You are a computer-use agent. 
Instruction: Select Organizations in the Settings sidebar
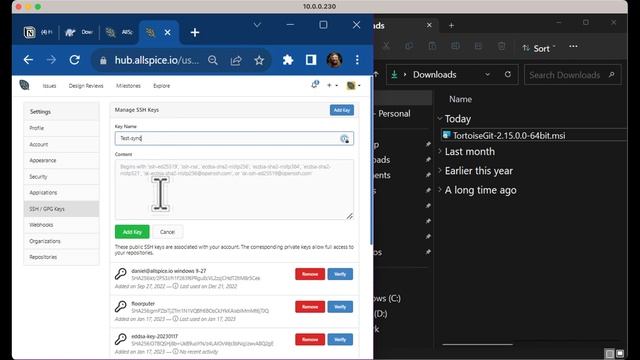(61, 241)
